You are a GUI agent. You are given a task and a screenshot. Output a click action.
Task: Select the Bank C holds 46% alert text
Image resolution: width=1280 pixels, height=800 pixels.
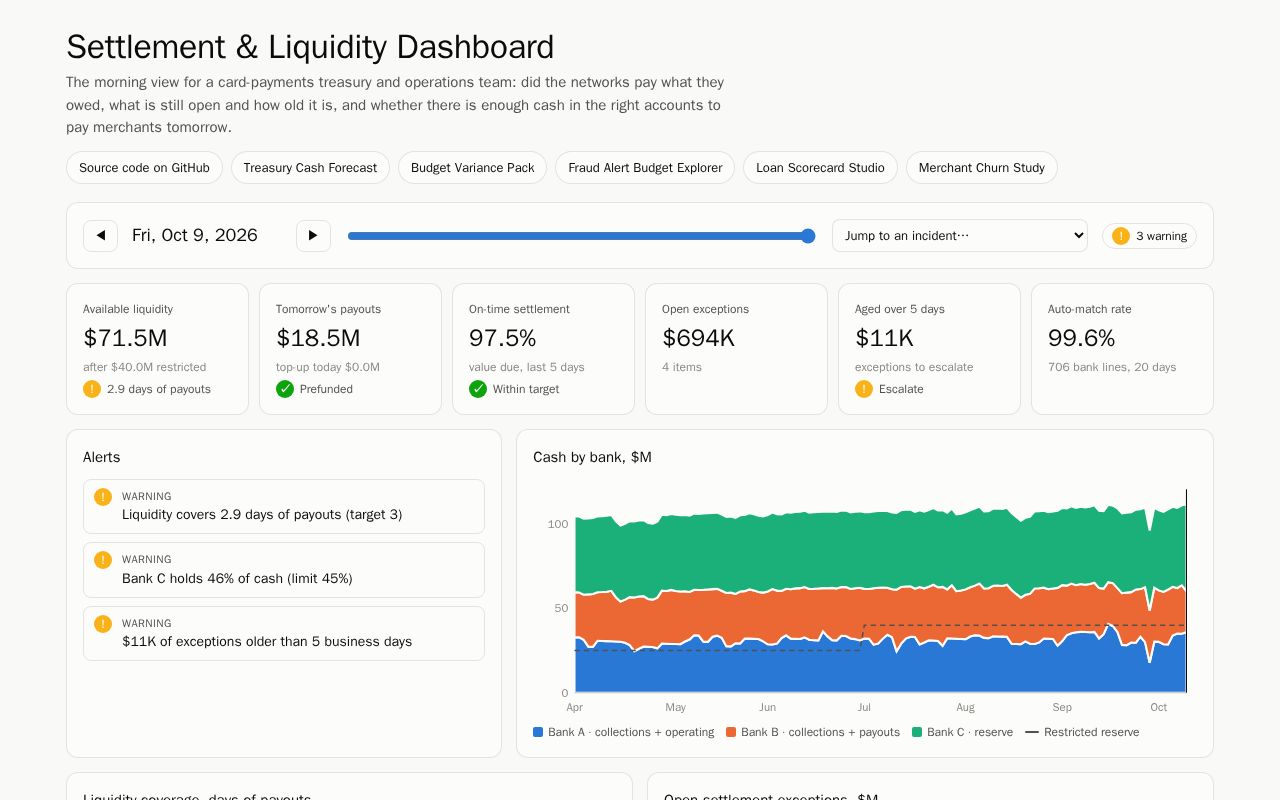click(237, 579)
